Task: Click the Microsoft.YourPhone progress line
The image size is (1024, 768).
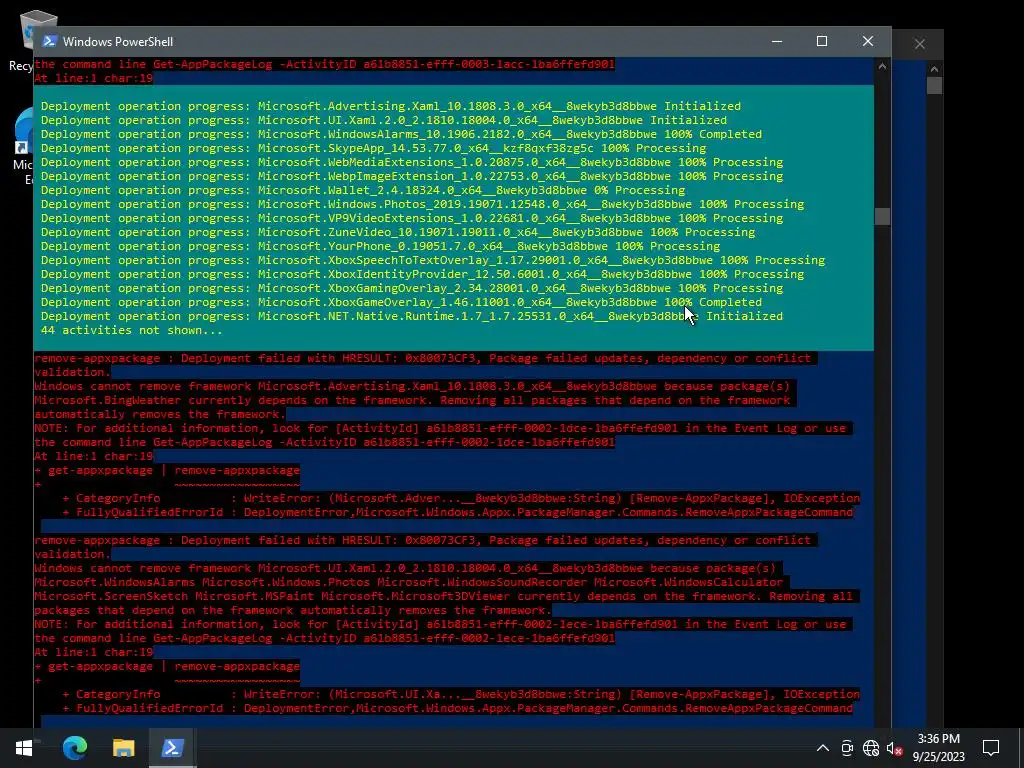Action: click(x=381, y=246)
